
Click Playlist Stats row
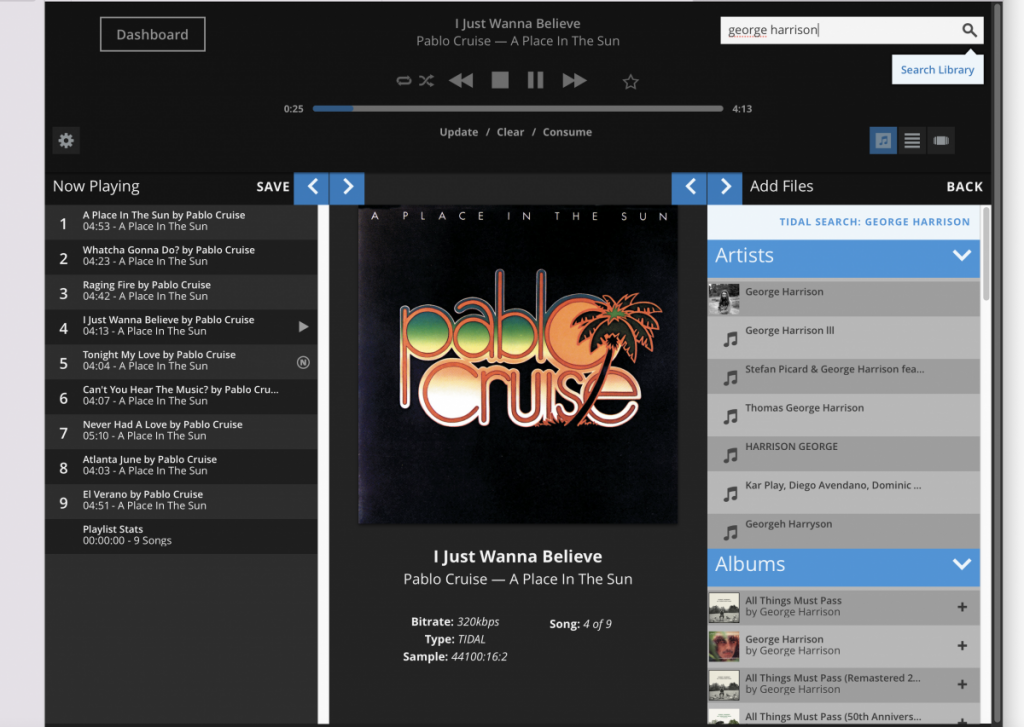tap(181, 536)
